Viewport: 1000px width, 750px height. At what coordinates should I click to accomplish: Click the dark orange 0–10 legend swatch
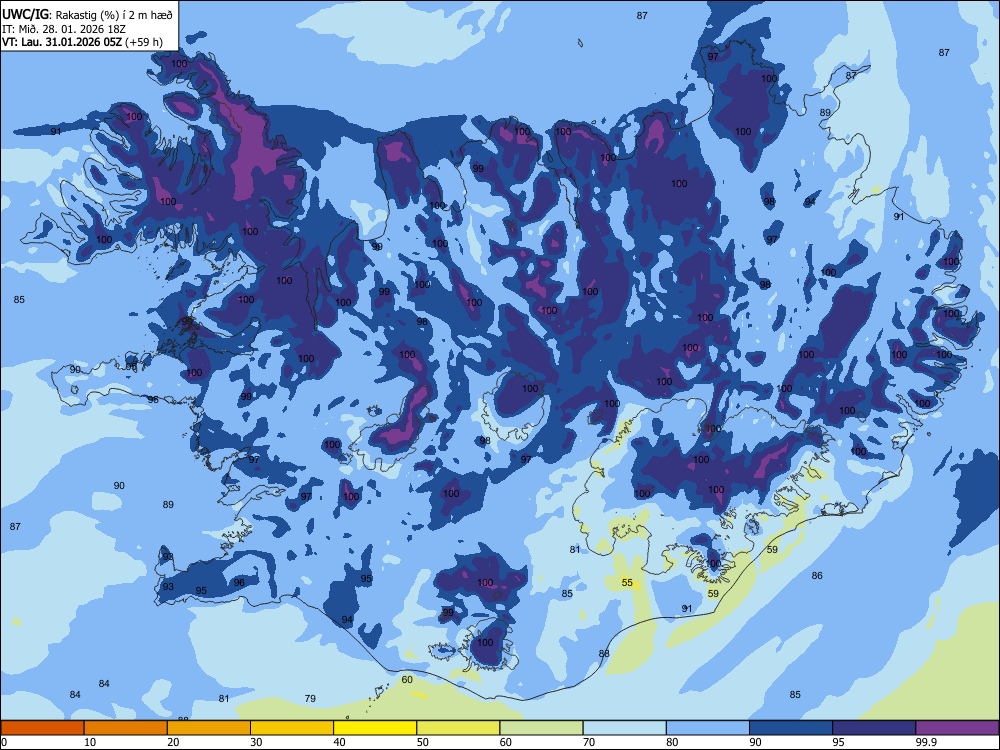(42, 728)
